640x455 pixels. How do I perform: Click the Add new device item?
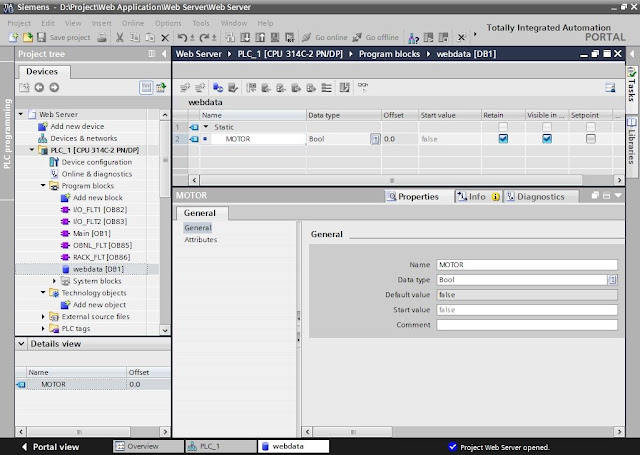pyautogui.click(x=77, y=127)
